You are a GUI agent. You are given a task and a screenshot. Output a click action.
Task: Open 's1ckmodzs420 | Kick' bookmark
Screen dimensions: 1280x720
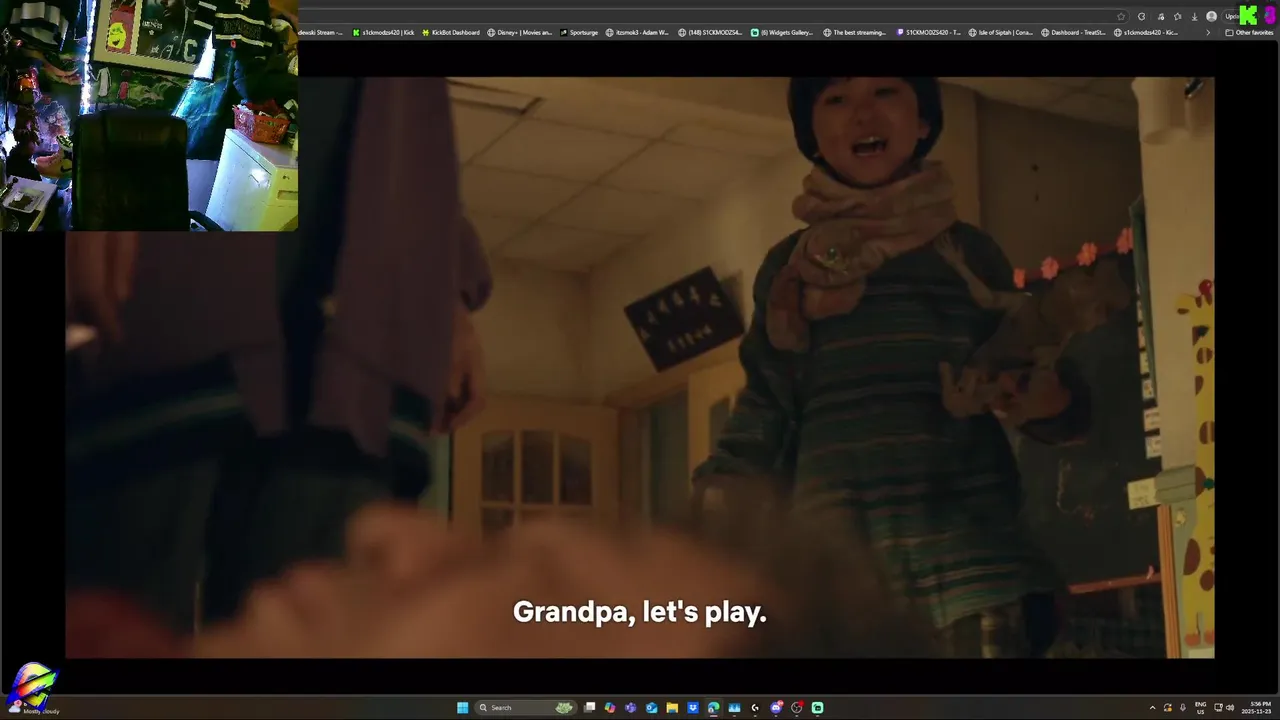tap(384, 32)
